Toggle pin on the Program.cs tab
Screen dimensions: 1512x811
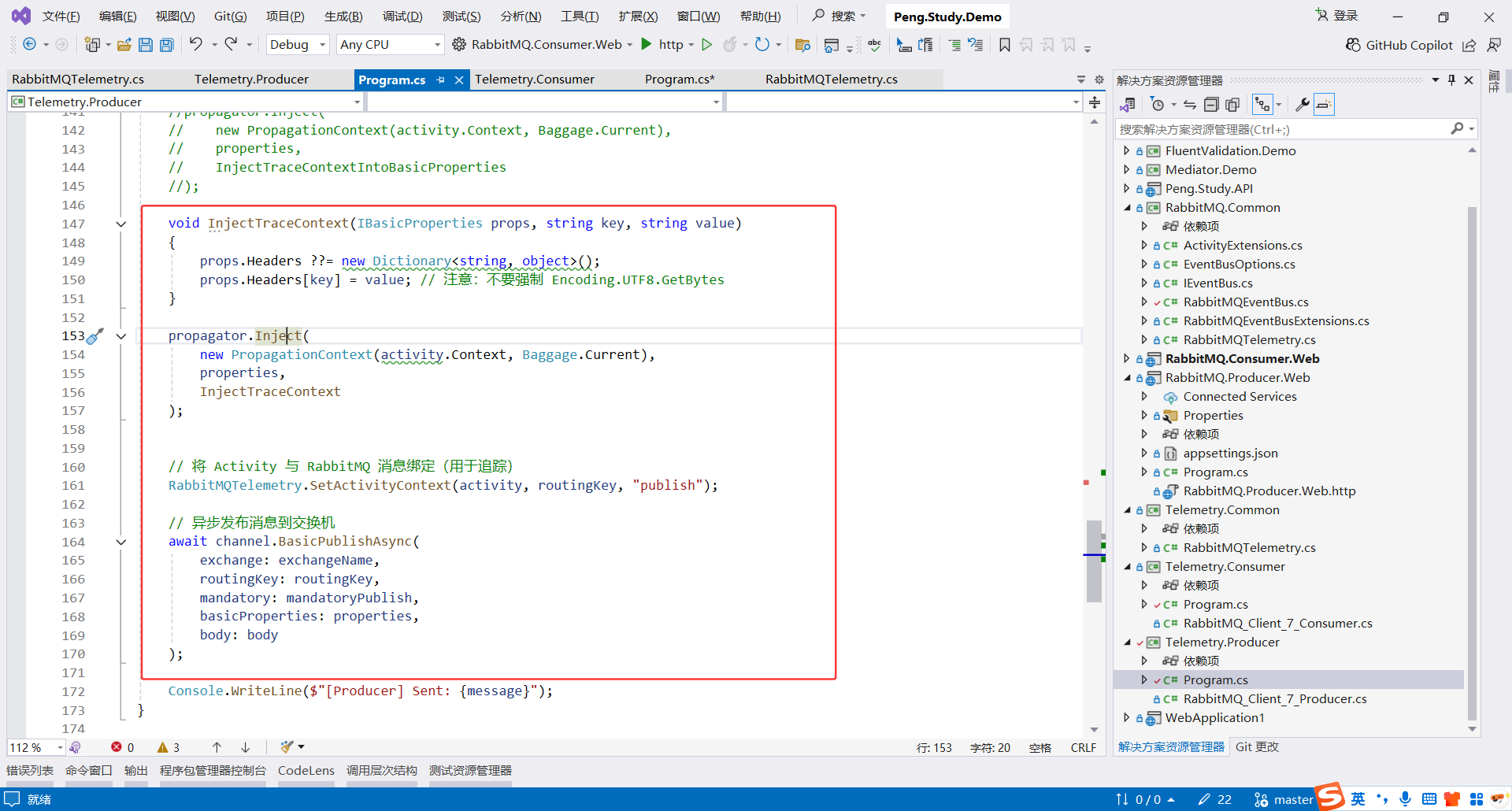[441, 80]
